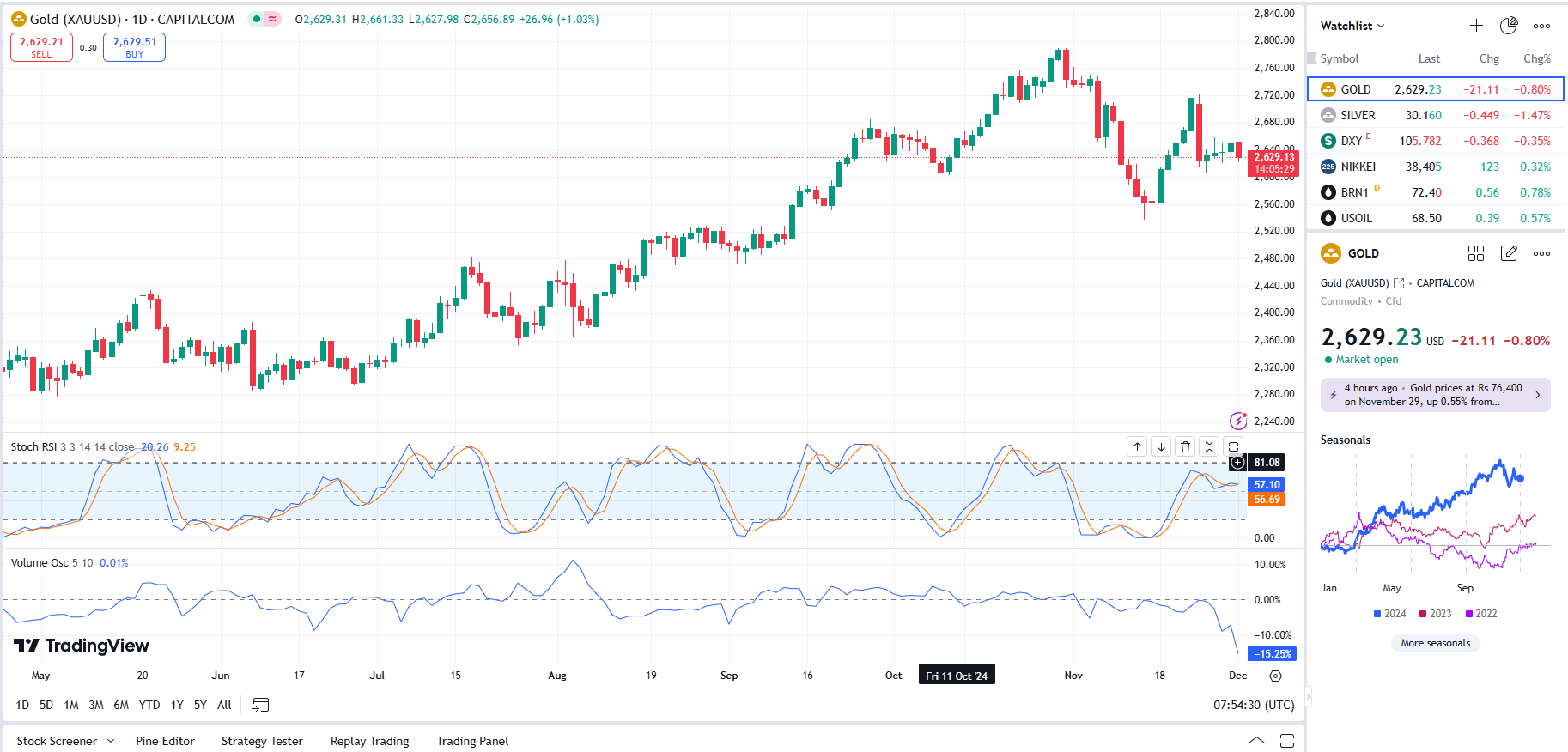
Task: Select the 1M range button
Action: [71, 705]
